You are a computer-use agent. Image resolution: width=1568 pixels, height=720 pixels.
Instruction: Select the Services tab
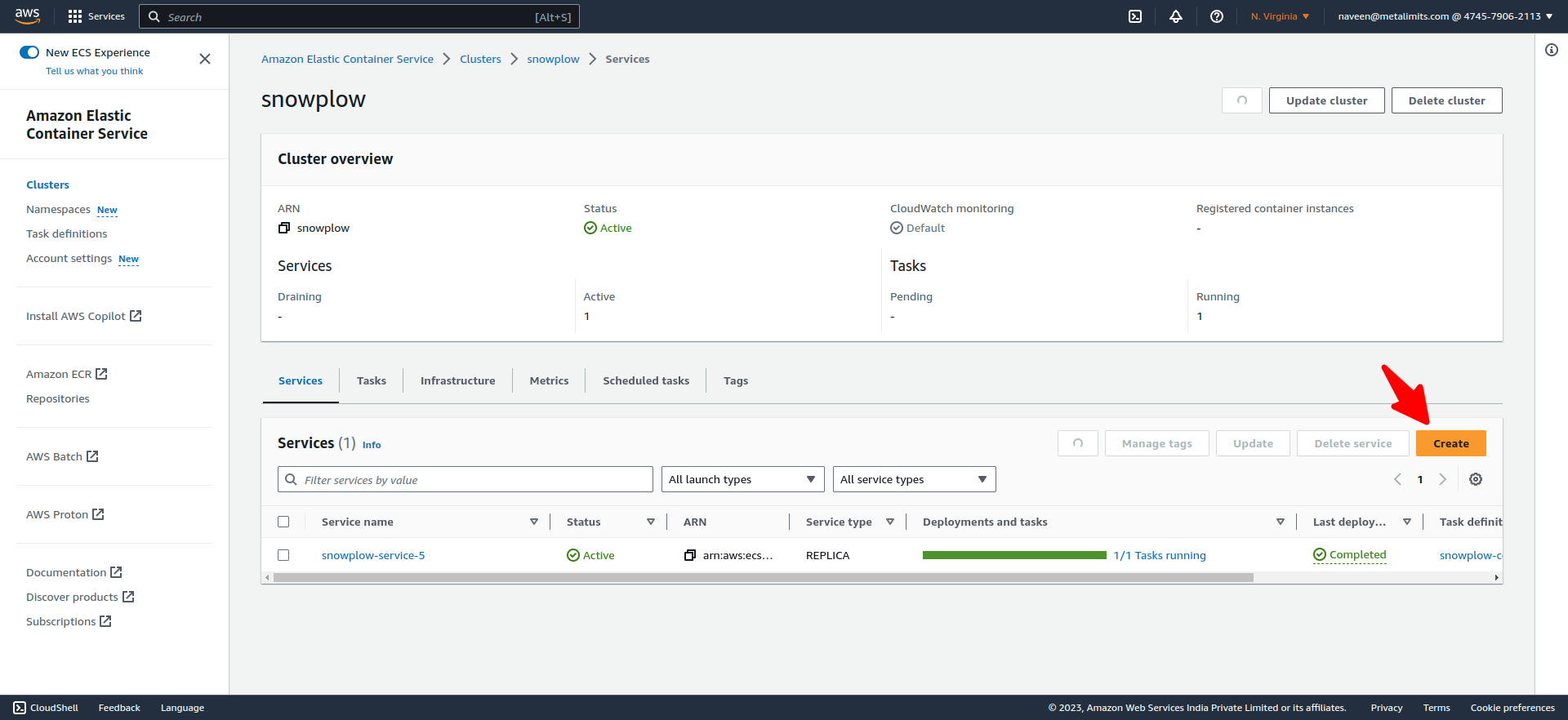click(301, 380)
